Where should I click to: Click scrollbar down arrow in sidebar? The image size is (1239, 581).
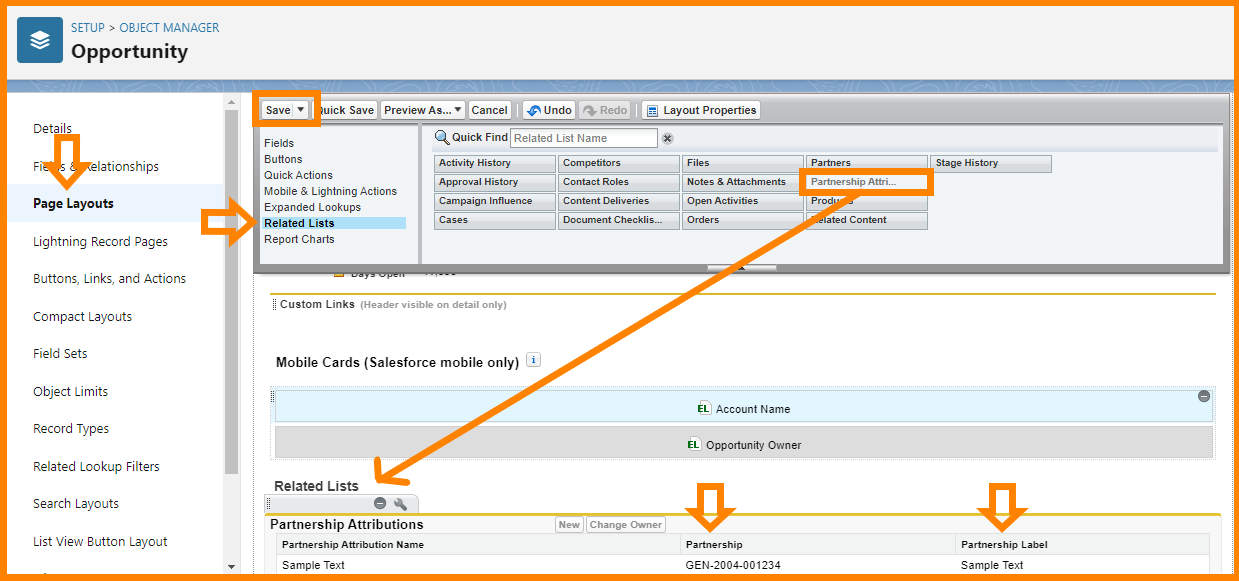click(x=232, y=566)
